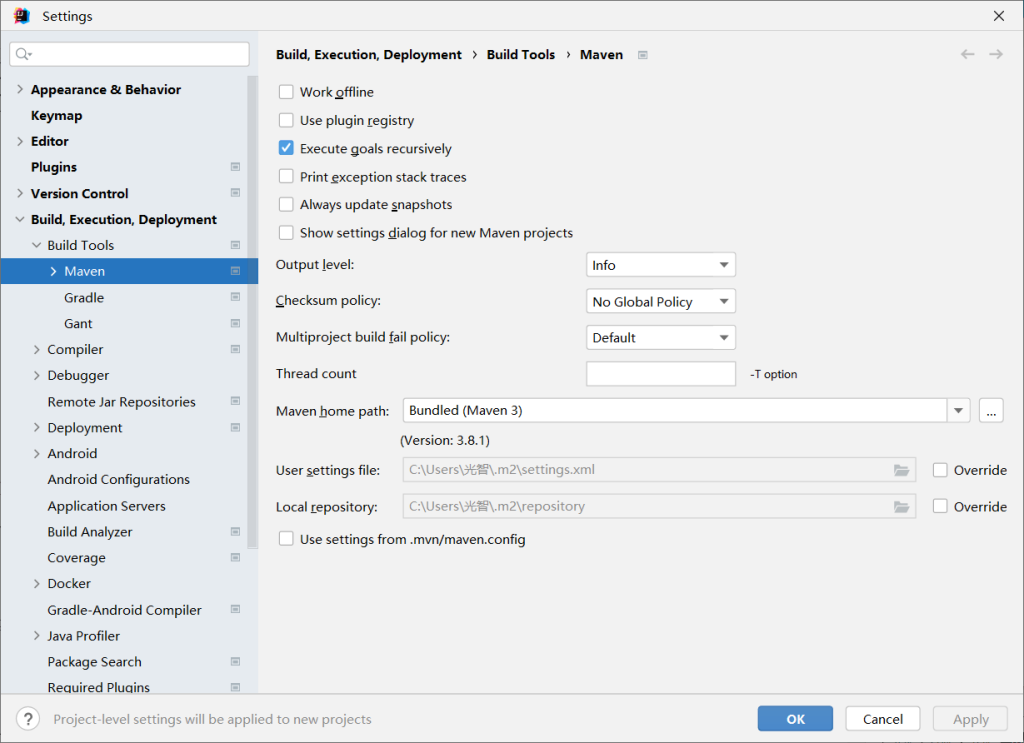Screen dimensions: 1024x743
Task: Expand the Appearance & Behavior section
Action: pos(20,90)
